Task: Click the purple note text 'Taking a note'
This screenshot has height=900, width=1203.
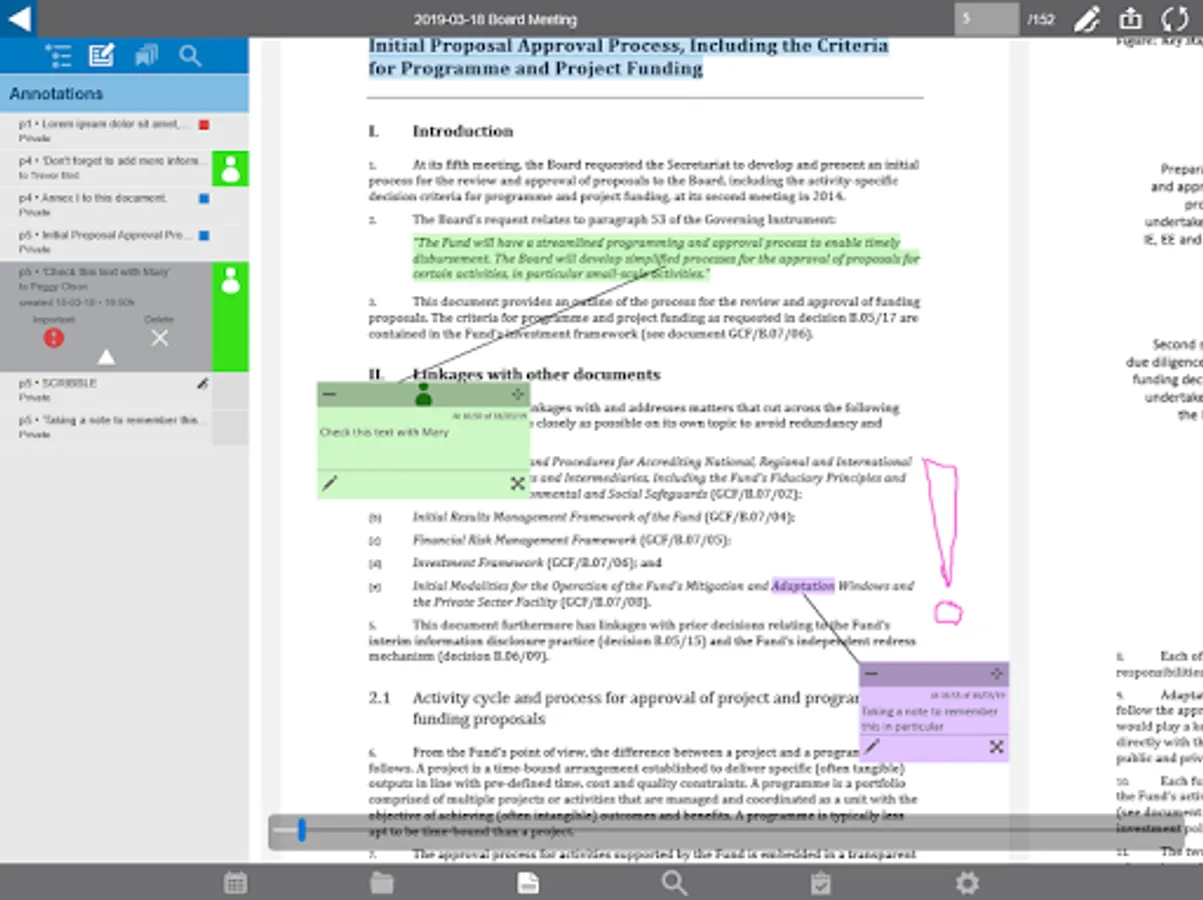Action: [929, 719]
